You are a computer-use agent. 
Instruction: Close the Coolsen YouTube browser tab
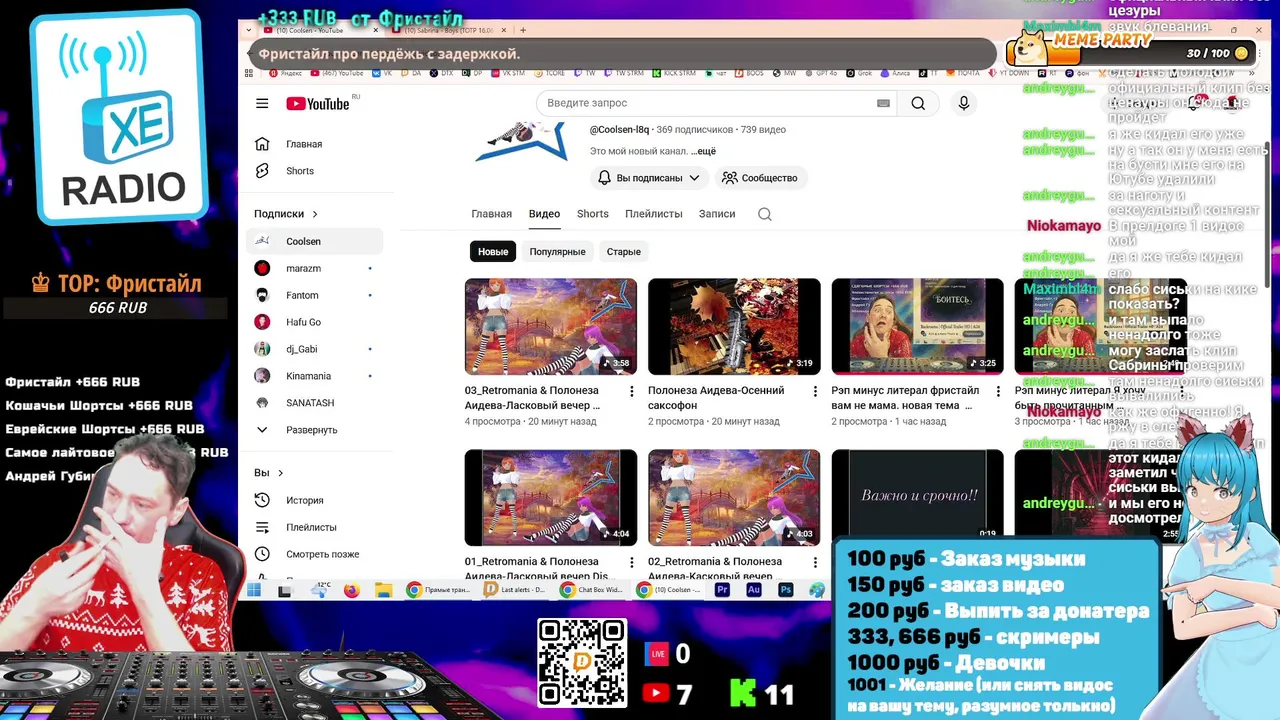(x=376, y=30)
